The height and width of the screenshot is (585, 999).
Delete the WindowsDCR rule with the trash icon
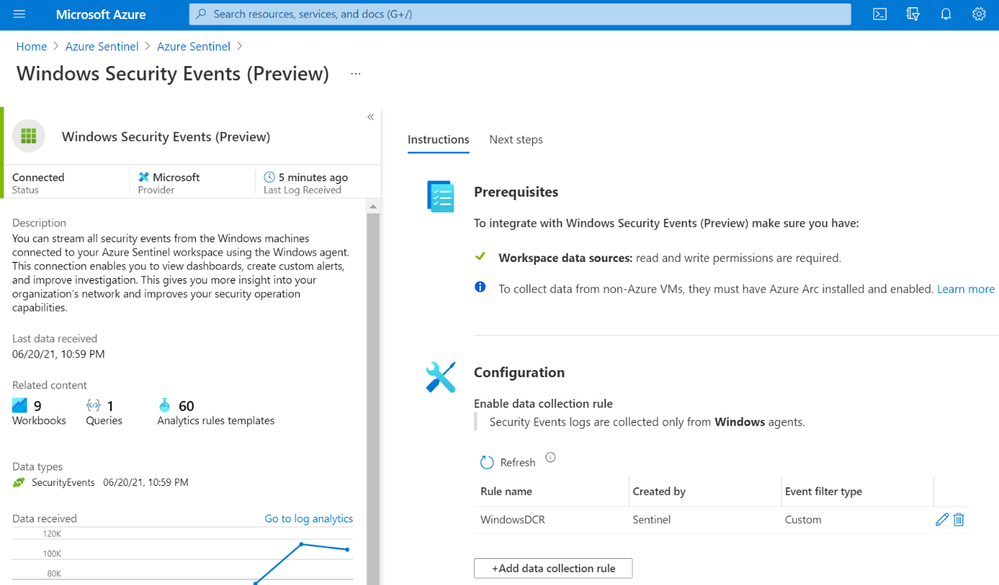pos(958,519)
